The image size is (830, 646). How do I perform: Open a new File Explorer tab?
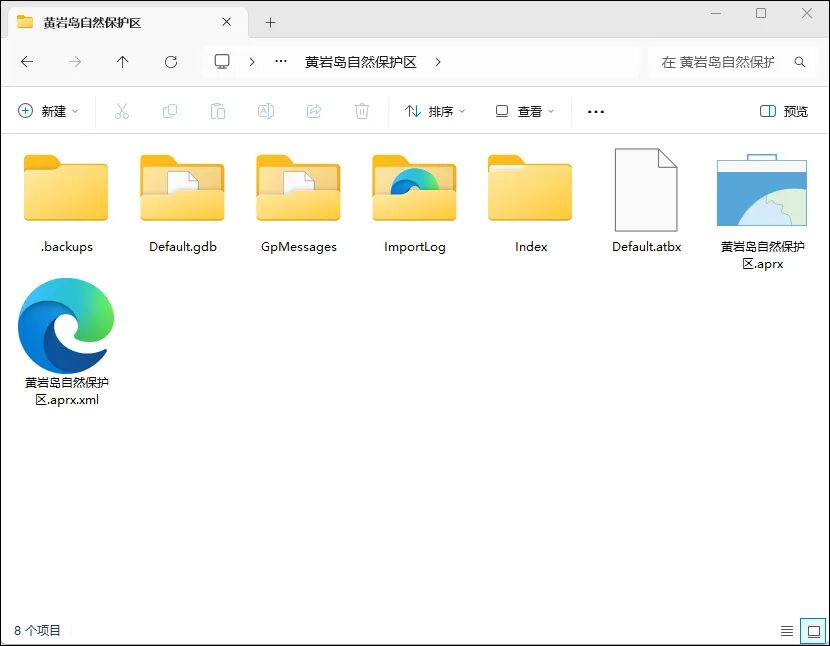[270, 21]
